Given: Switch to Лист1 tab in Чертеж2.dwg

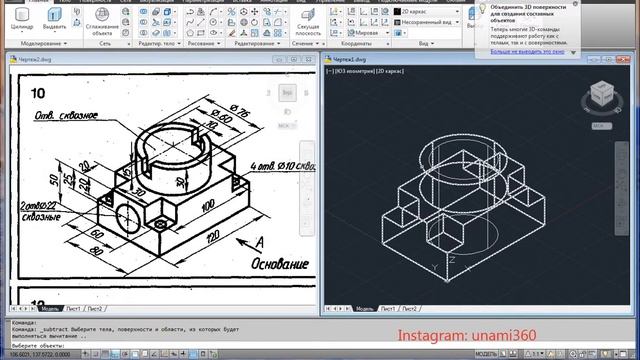Looking at the screenshot, I should (73, 309).
